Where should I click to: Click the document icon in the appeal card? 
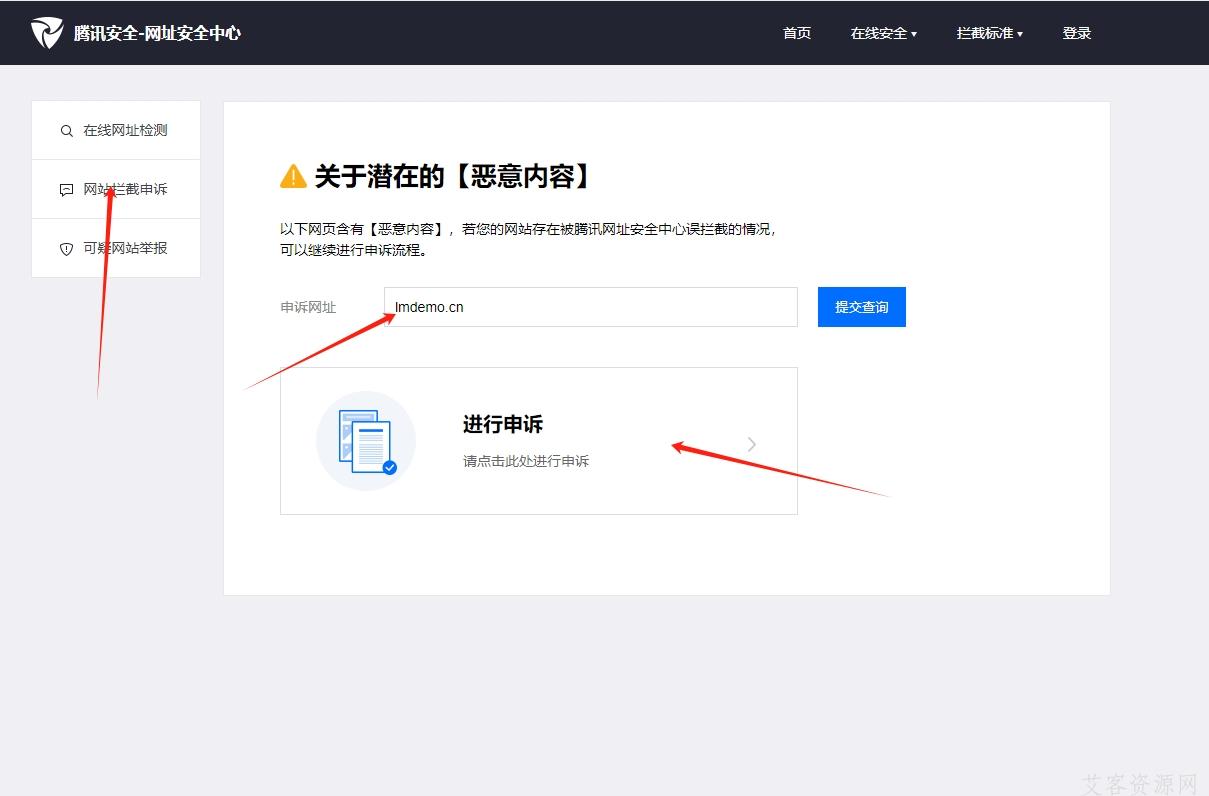[x=365, y=441]
